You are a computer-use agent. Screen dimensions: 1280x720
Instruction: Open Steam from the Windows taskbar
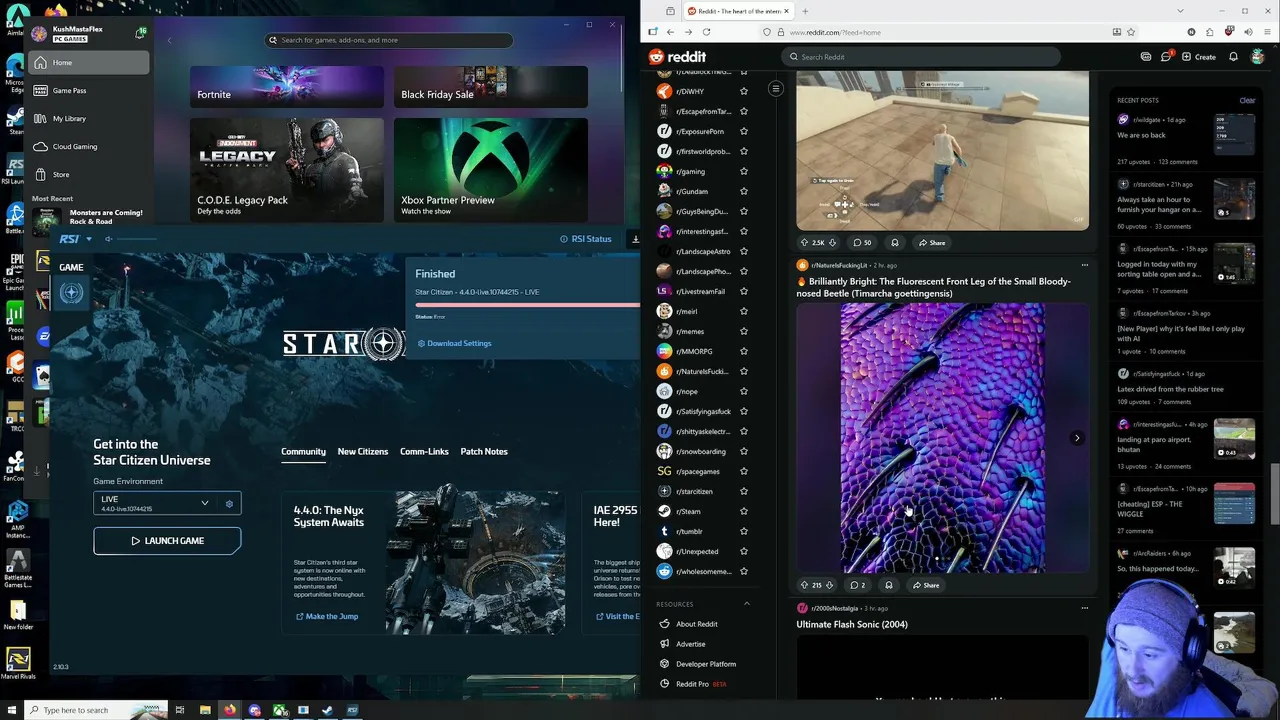click(328, 710)
